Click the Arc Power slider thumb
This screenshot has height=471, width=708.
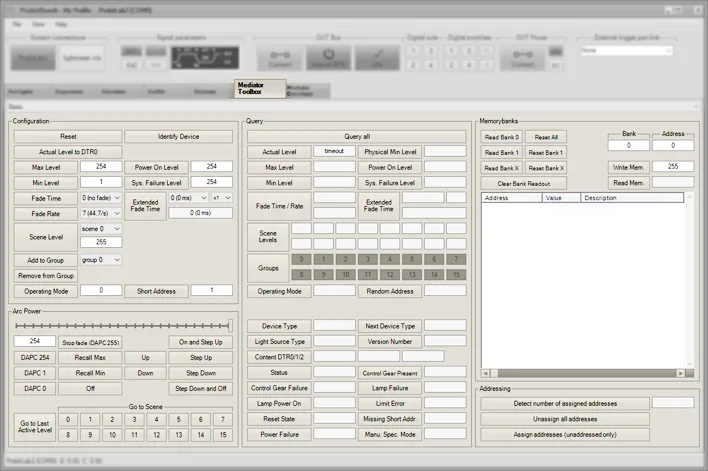(230, 325)
